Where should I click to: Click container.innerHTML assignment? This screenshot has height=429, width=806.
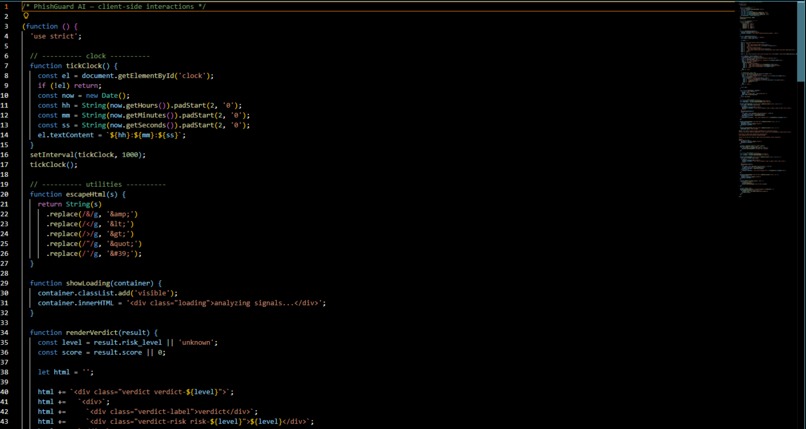click(x=181, y=303)
